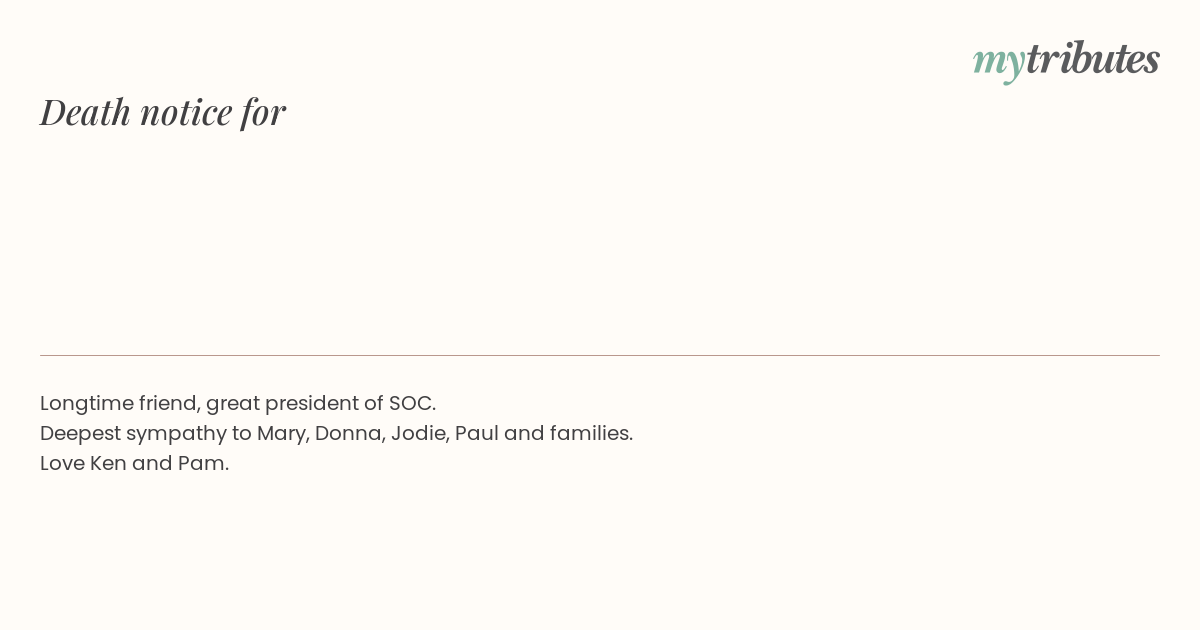Image resolution: width=1200 pixels, height=630 pixels.
Task: Click the 'Death notice for' heading
Action: [x=163, y=112]
